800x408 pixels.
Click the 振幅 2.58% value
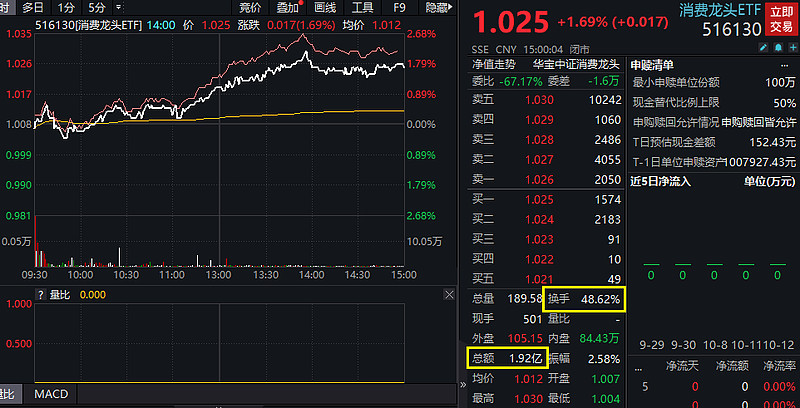click(604, 359)
